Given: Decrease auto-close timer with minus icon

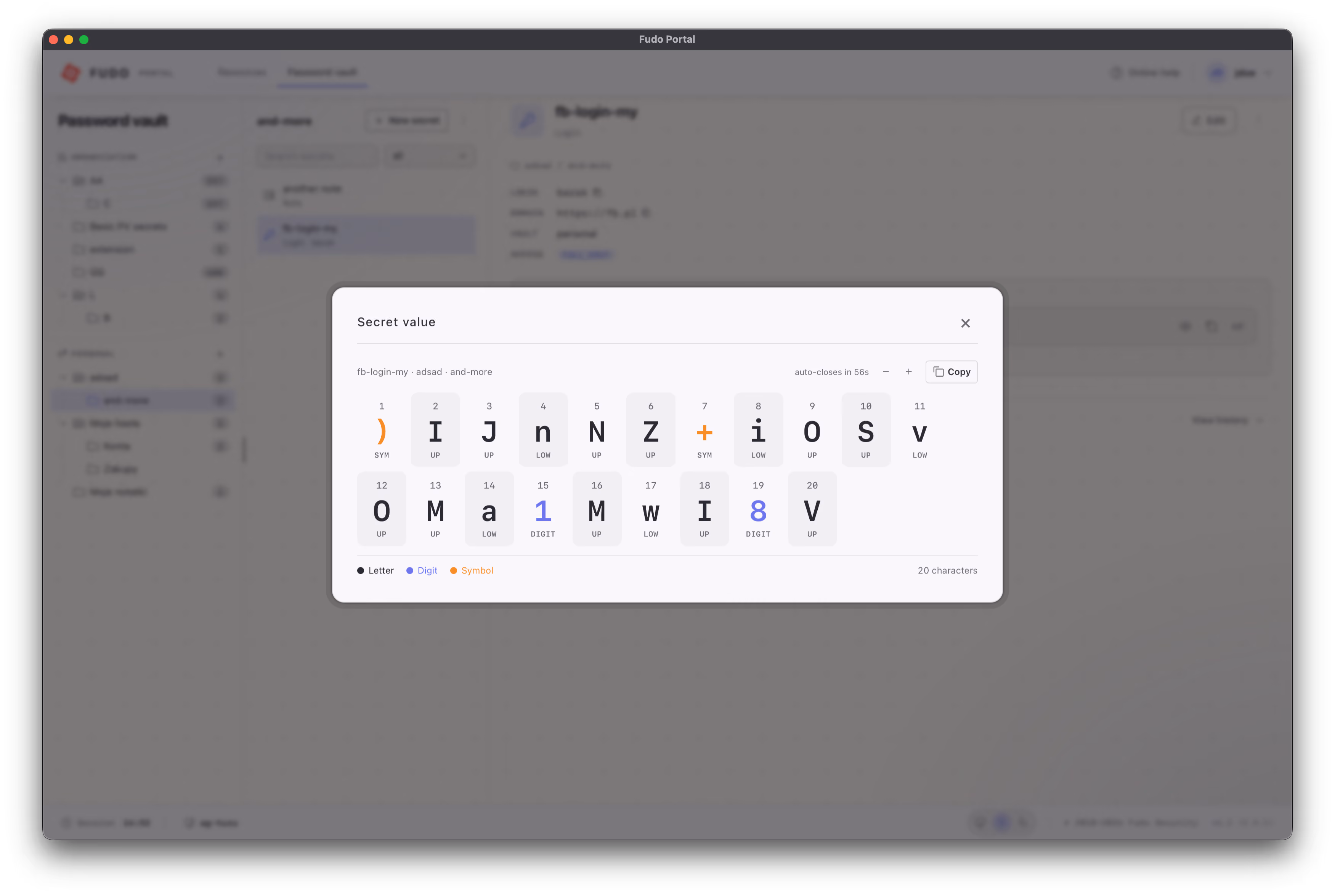Looking at the screenshot, I should tap(886, 372).
